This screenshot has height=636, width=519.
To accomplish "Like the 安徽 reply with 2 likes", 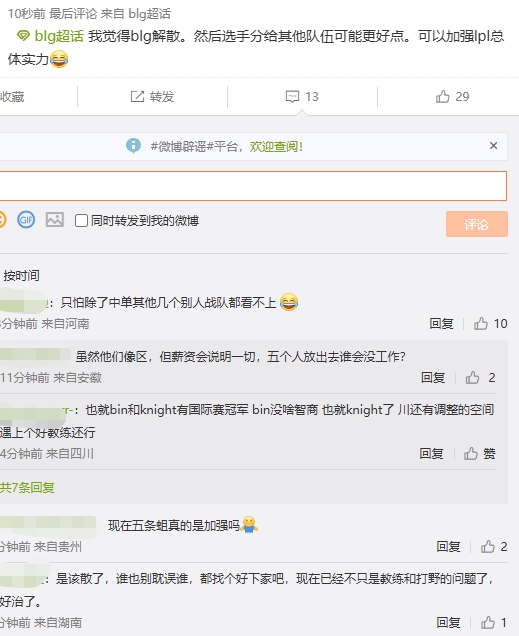I will [x=480, y=378].
